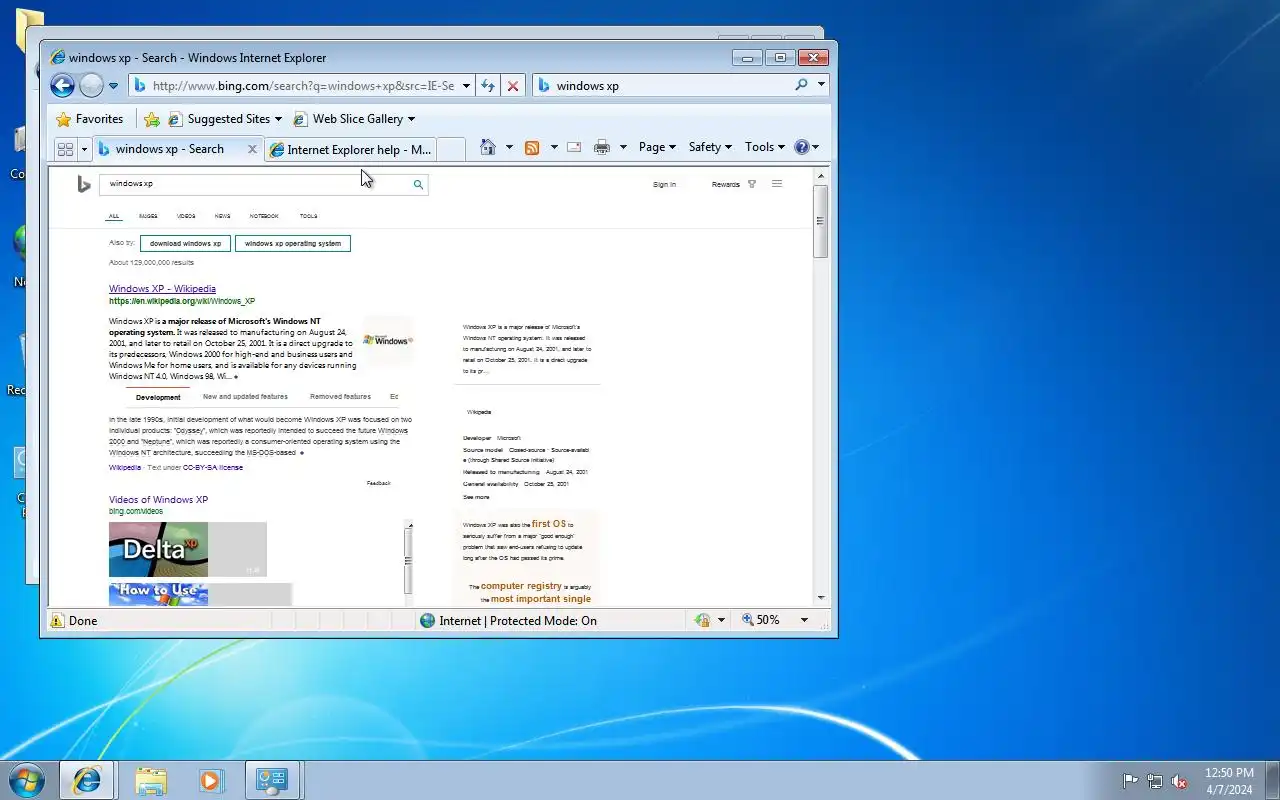This screenshot has height=800, width=1280.
Task: Show Quick Tabs thumbnail view
Action: point(66,149)
